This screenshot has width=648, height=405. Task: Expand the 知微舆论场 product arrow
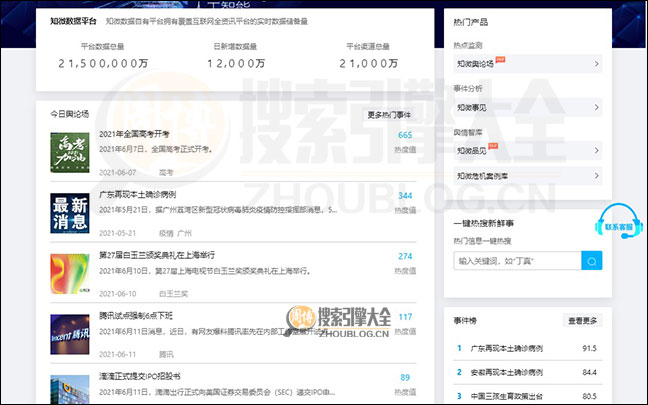coord(596,64)
